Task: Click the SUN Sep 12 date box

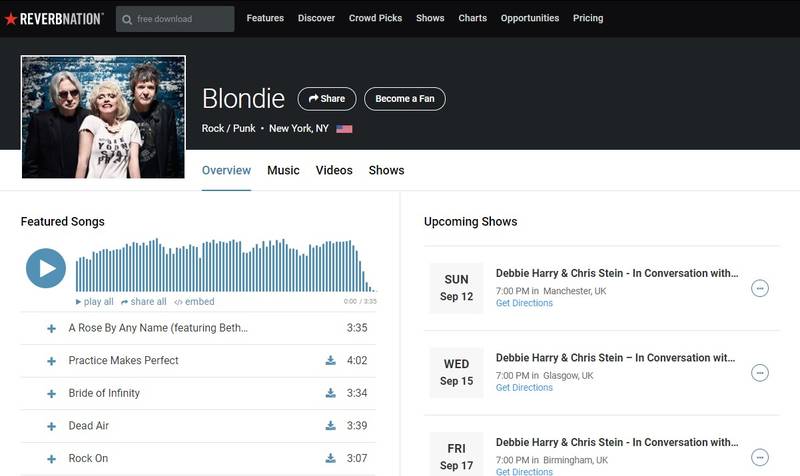Action: 456,288
